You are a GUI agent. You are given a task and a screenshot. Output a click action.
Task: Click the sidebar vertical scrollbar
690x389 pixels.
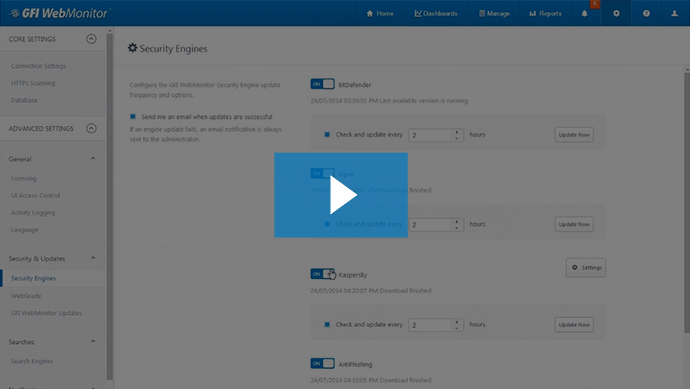[x=110, y=206]
